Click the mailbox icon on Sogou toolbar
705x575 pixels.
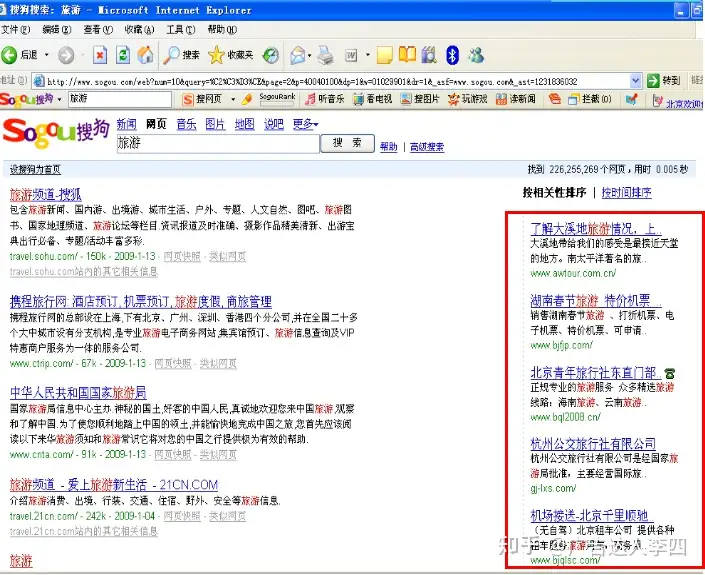pos(631,99)
